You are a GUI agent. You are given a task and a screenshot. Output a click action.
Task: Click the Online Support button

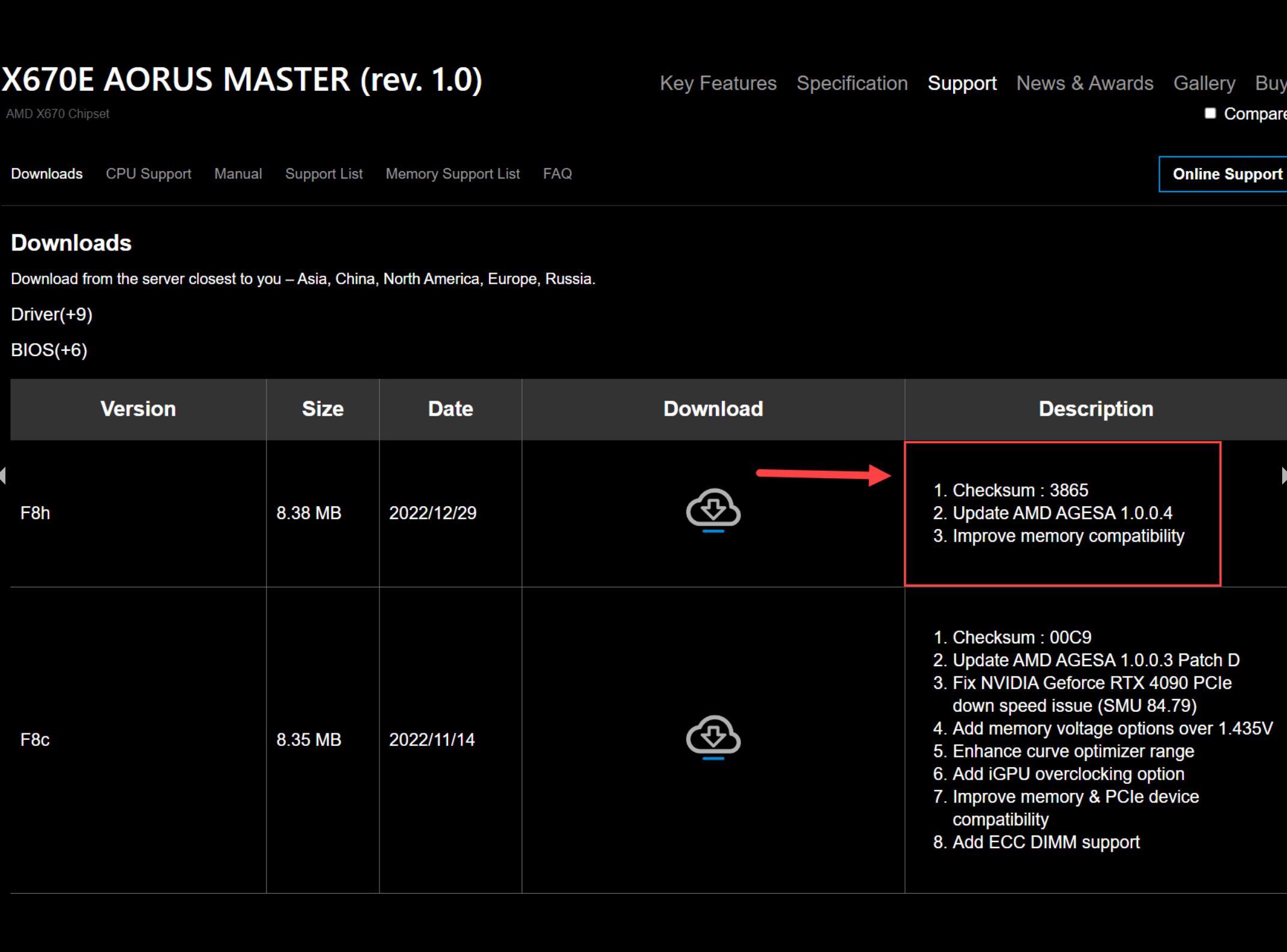pyautogui.click(x=1226, y=174)
